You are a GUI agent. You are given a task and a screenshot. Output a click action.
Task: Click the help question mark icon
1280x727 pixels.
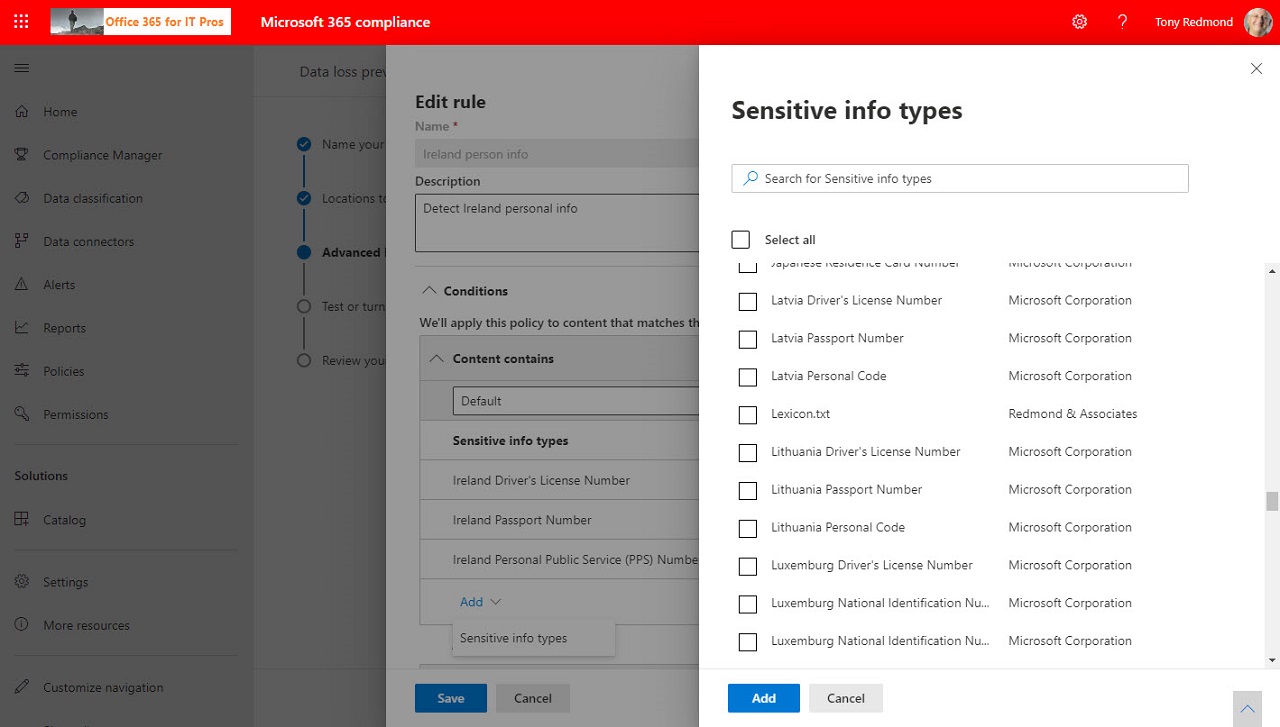pos(1122,22)
